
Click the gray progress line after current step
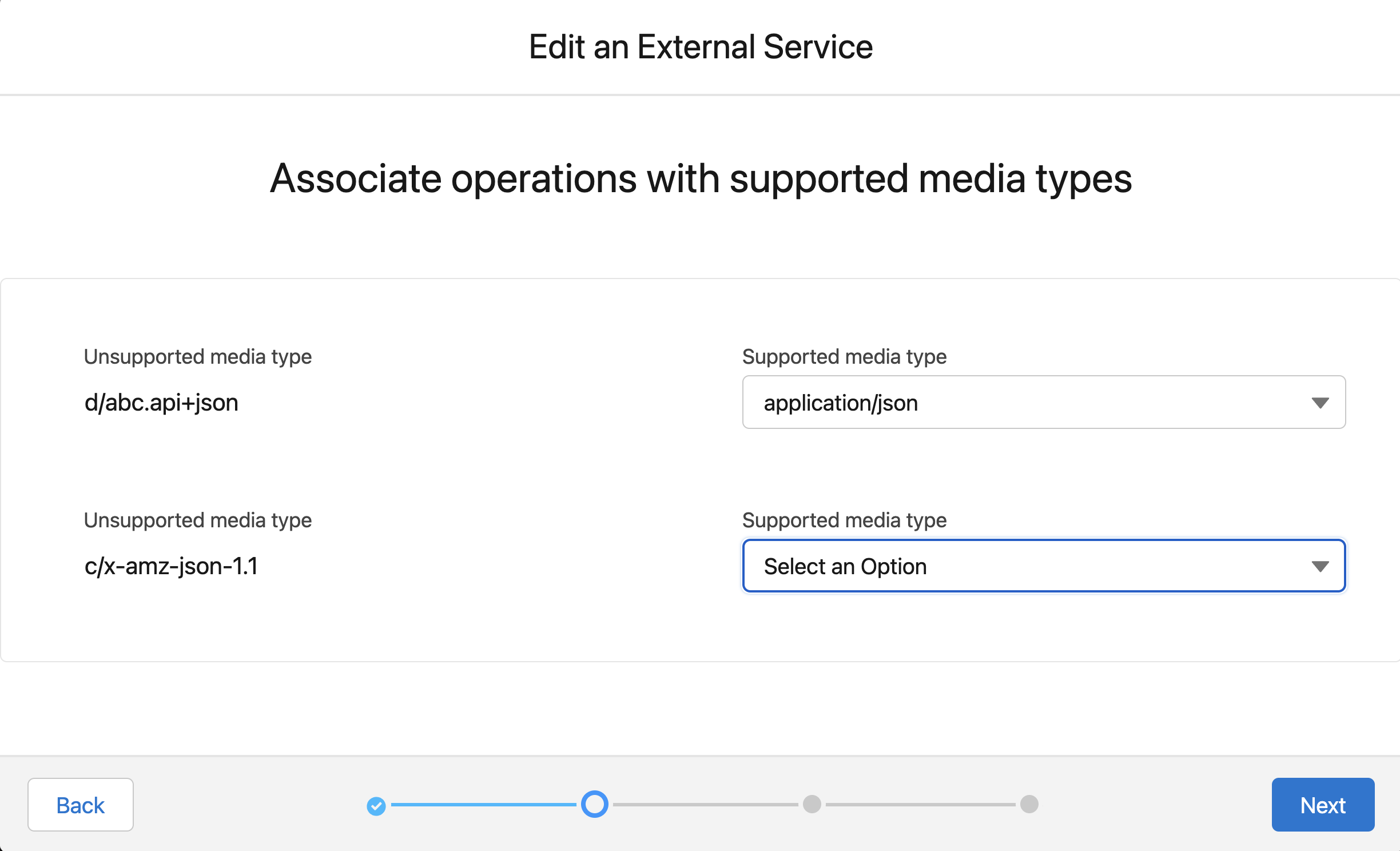705,805
